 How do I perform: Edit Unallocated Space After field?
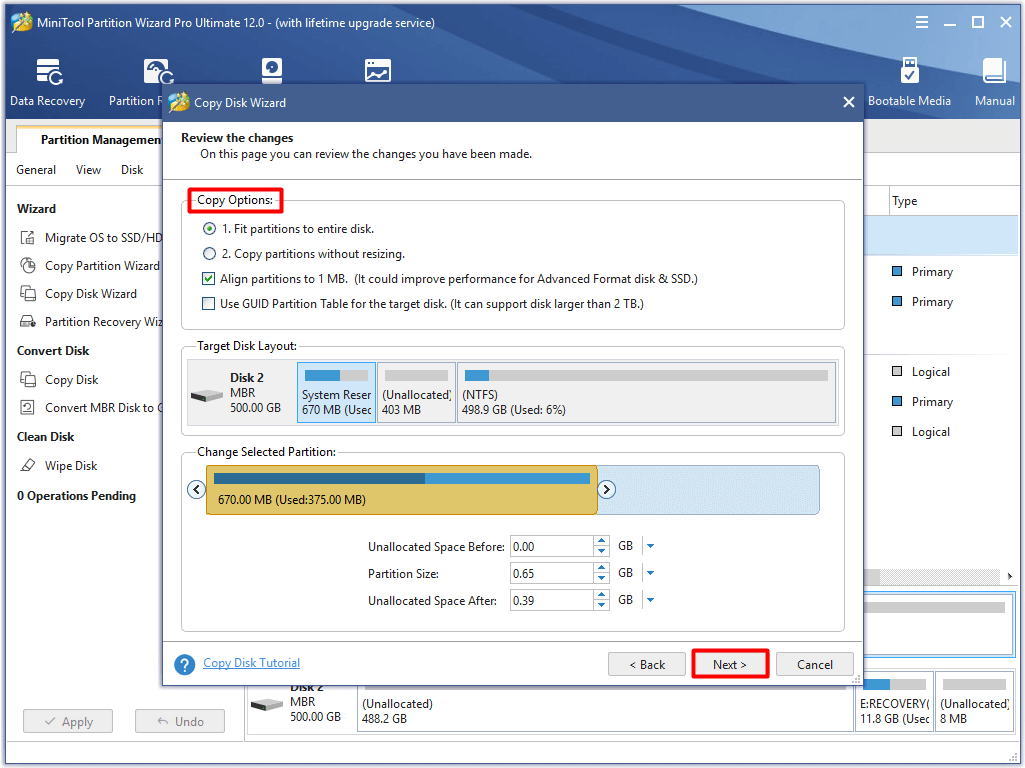[552, 600]
